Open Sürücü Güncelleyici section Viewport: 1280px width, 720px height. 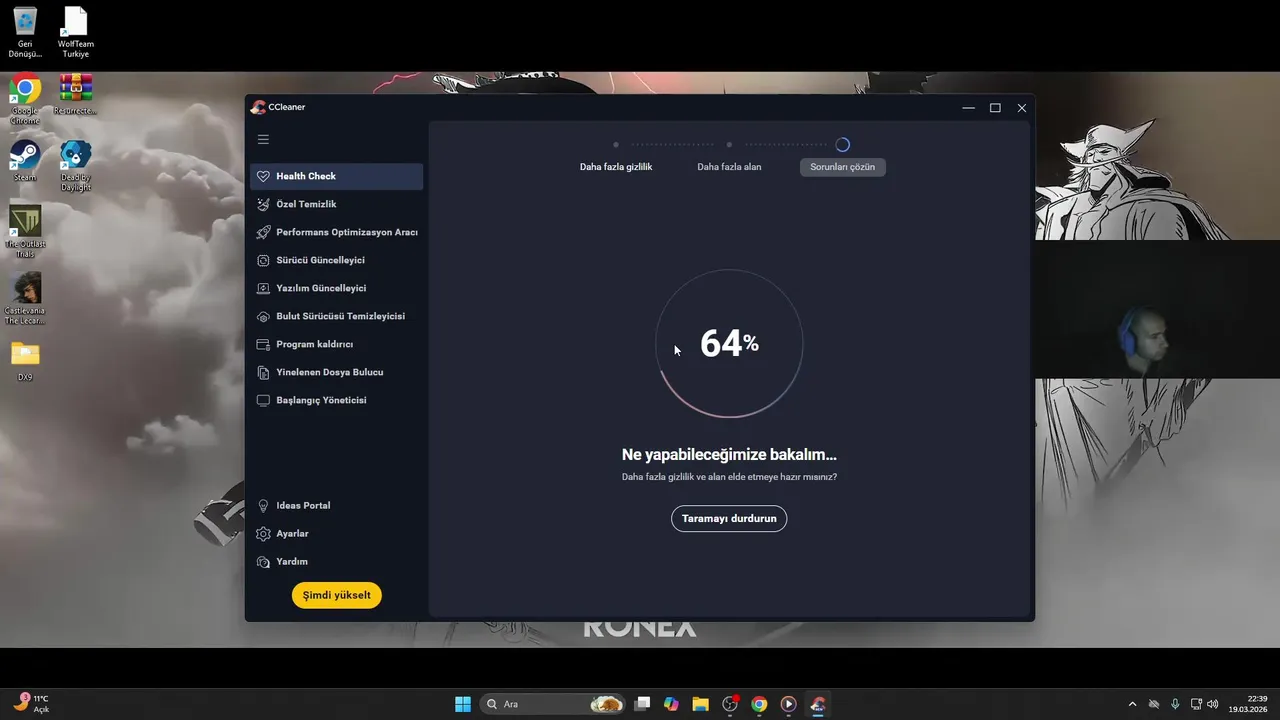(337, 260)
